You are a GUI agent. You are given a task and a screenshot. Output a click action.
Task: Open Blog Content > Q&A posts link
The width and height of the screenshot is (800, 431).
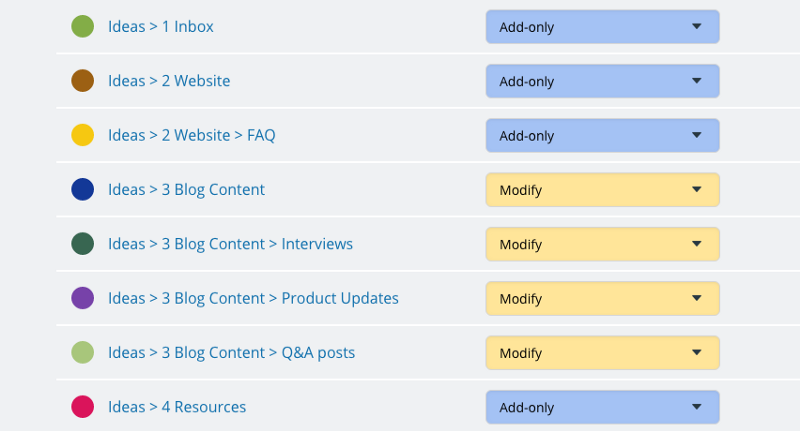[x=231, y=353]
